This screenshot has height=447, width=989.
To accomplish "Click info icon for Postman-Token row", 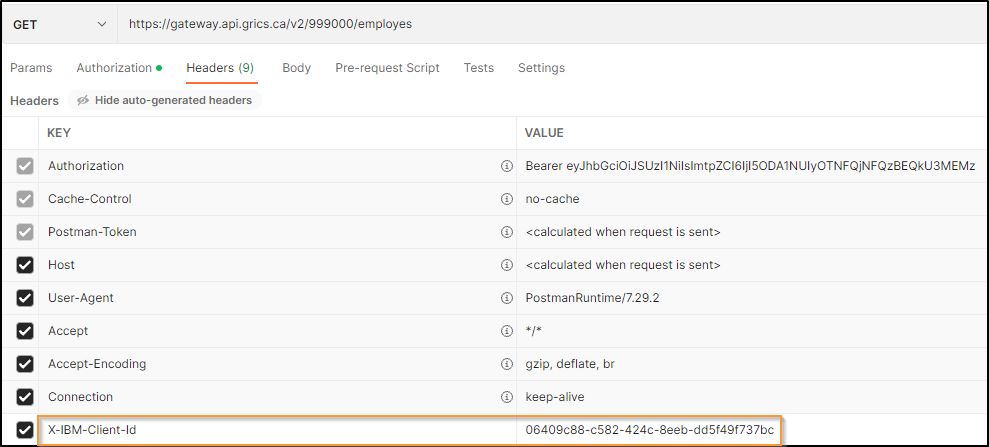I will click(506, 232).
